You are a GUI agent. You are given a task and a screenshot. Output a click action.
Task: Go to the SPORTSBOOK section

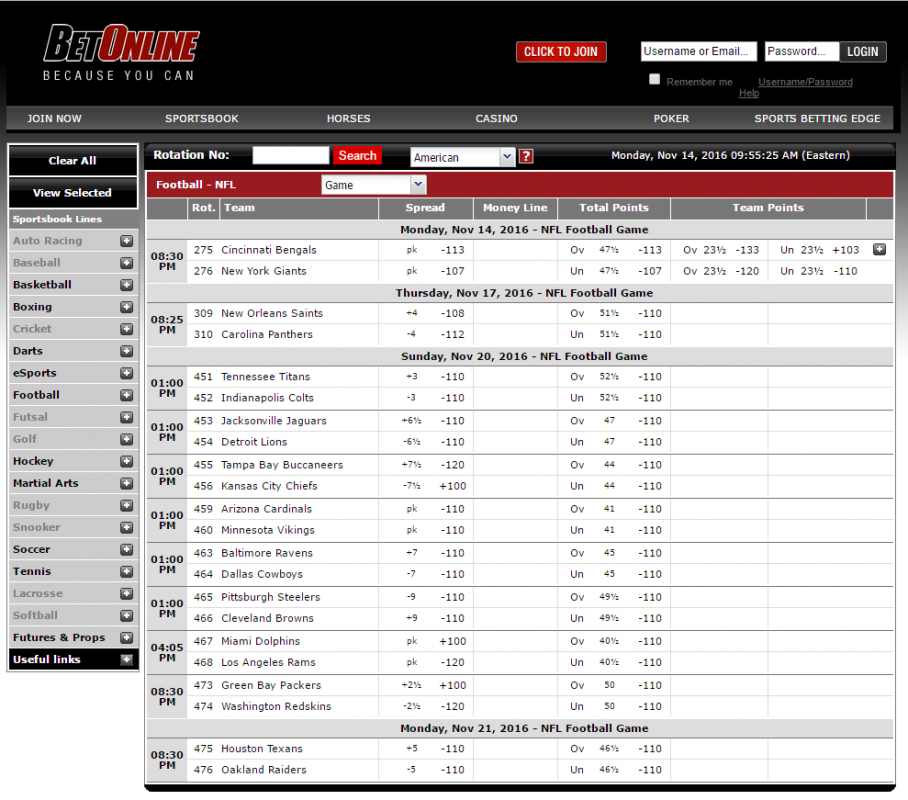[x=202, y=119]
